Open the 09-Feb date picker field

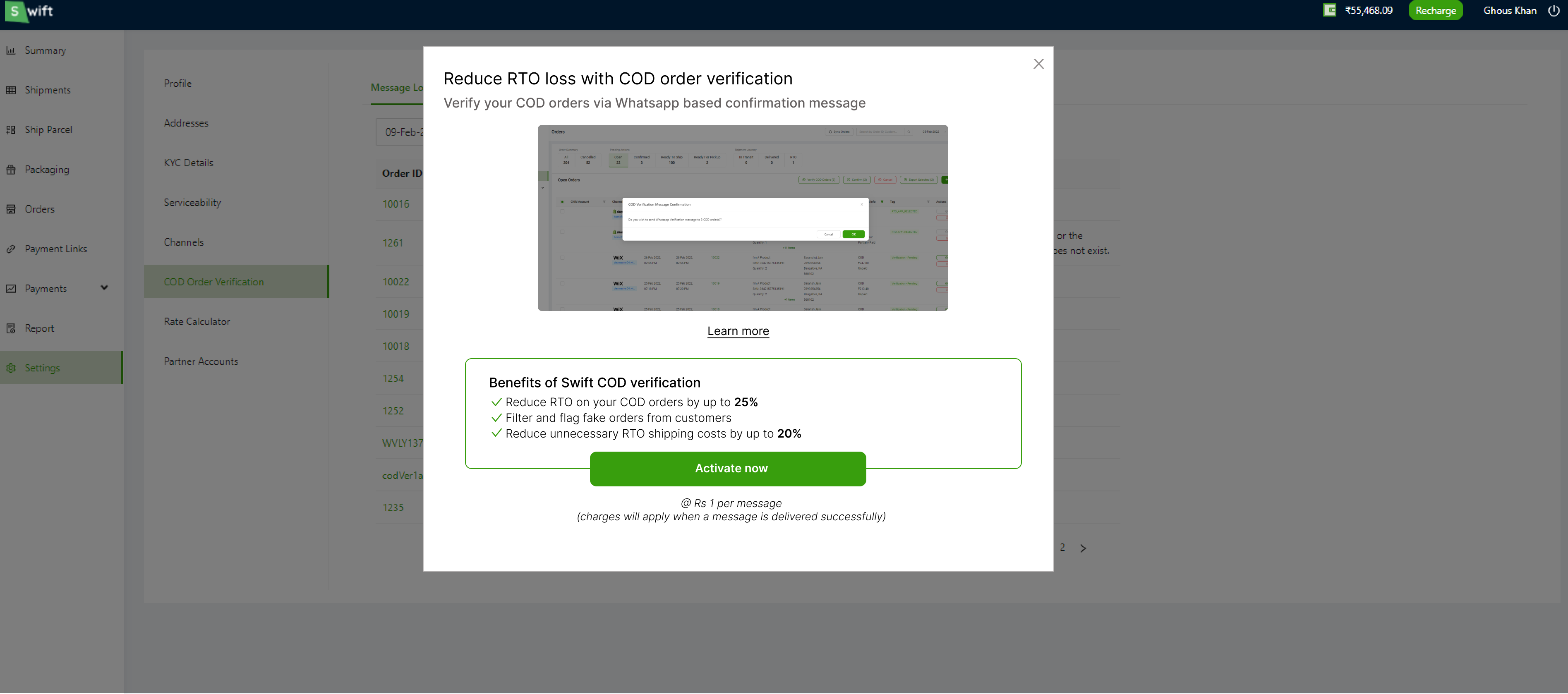tap(400, 132)
